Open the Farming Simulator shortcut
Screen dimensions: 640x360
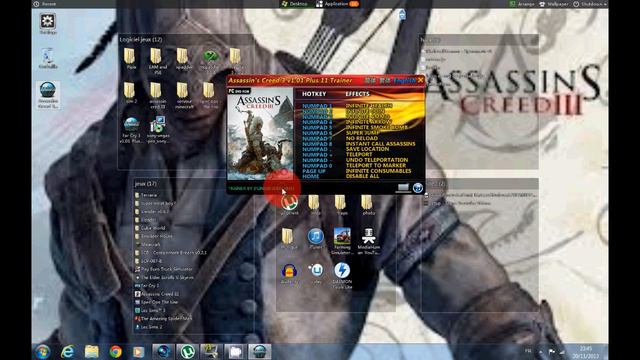click(342, 241)
